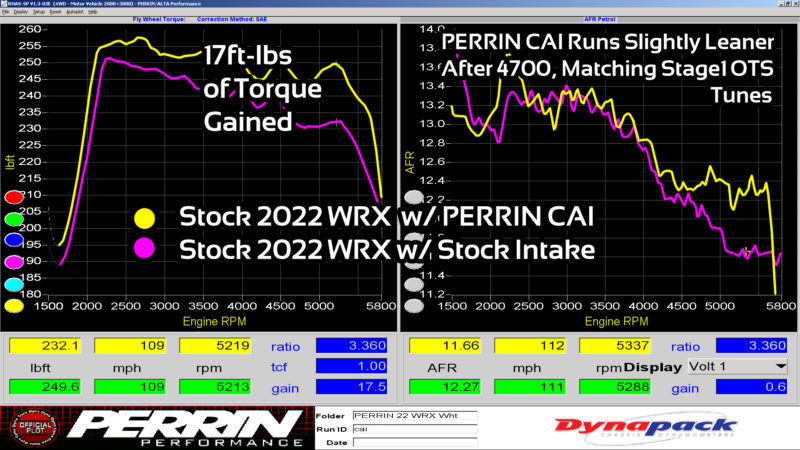
Task: Click the green 12.27 AFR field
Action: [x=445, y=387]
